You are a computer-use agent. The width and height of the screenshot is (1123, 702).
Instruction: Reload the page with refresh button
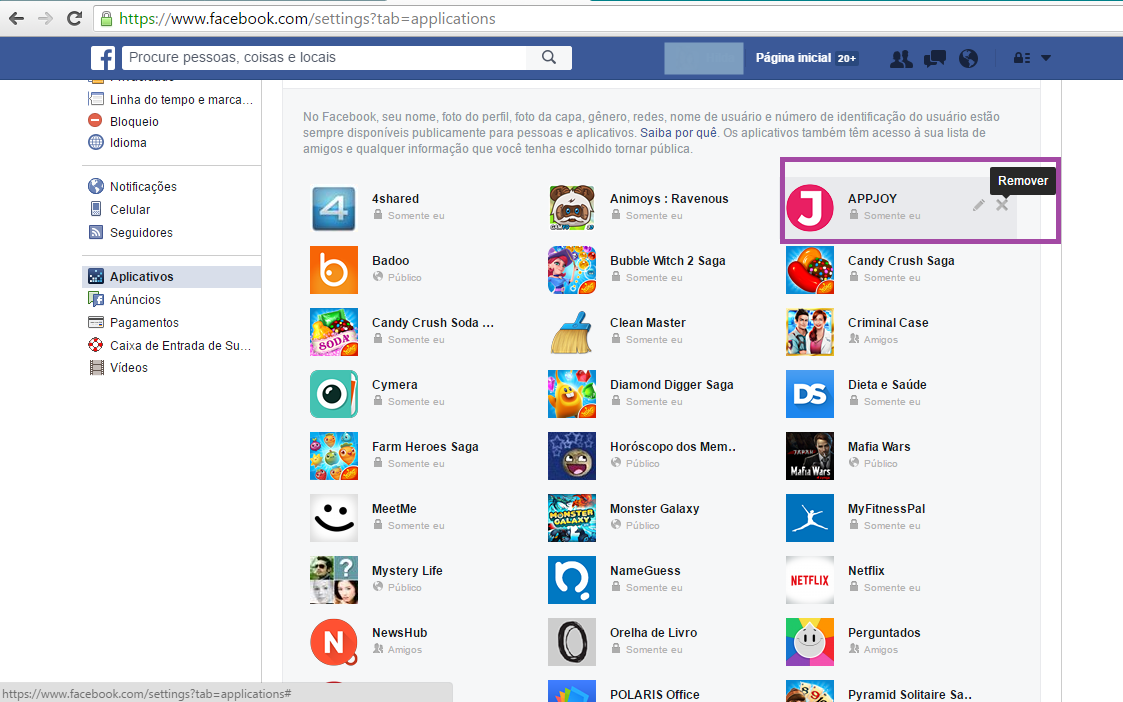74,19
